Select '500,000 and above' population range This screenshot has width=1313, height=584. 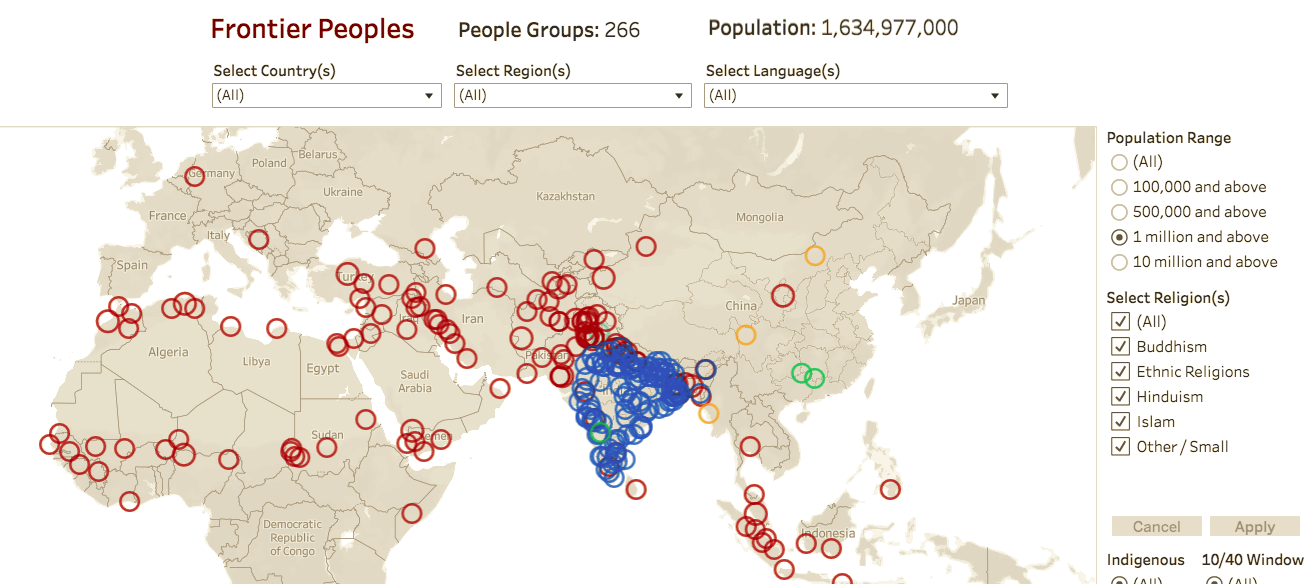coord(1119,212)
